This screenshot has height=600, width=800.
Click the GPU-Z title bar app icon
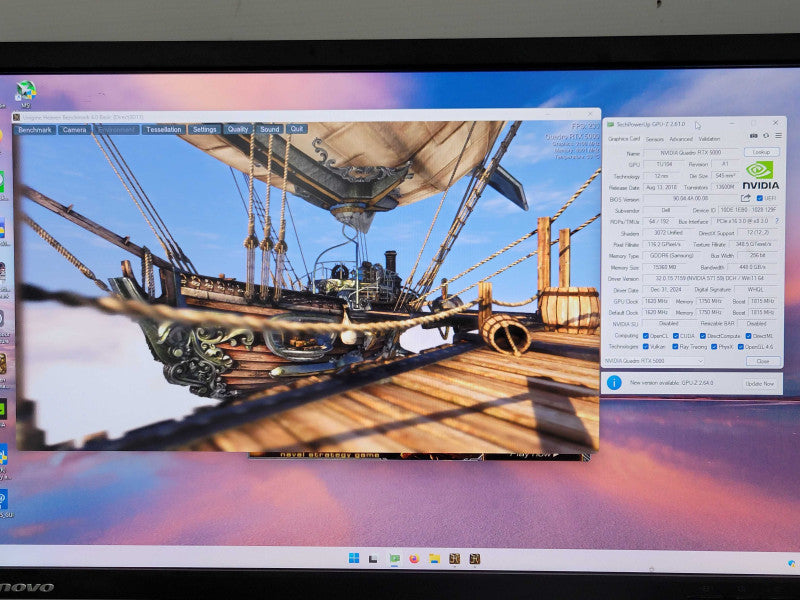tap(610, 124)
